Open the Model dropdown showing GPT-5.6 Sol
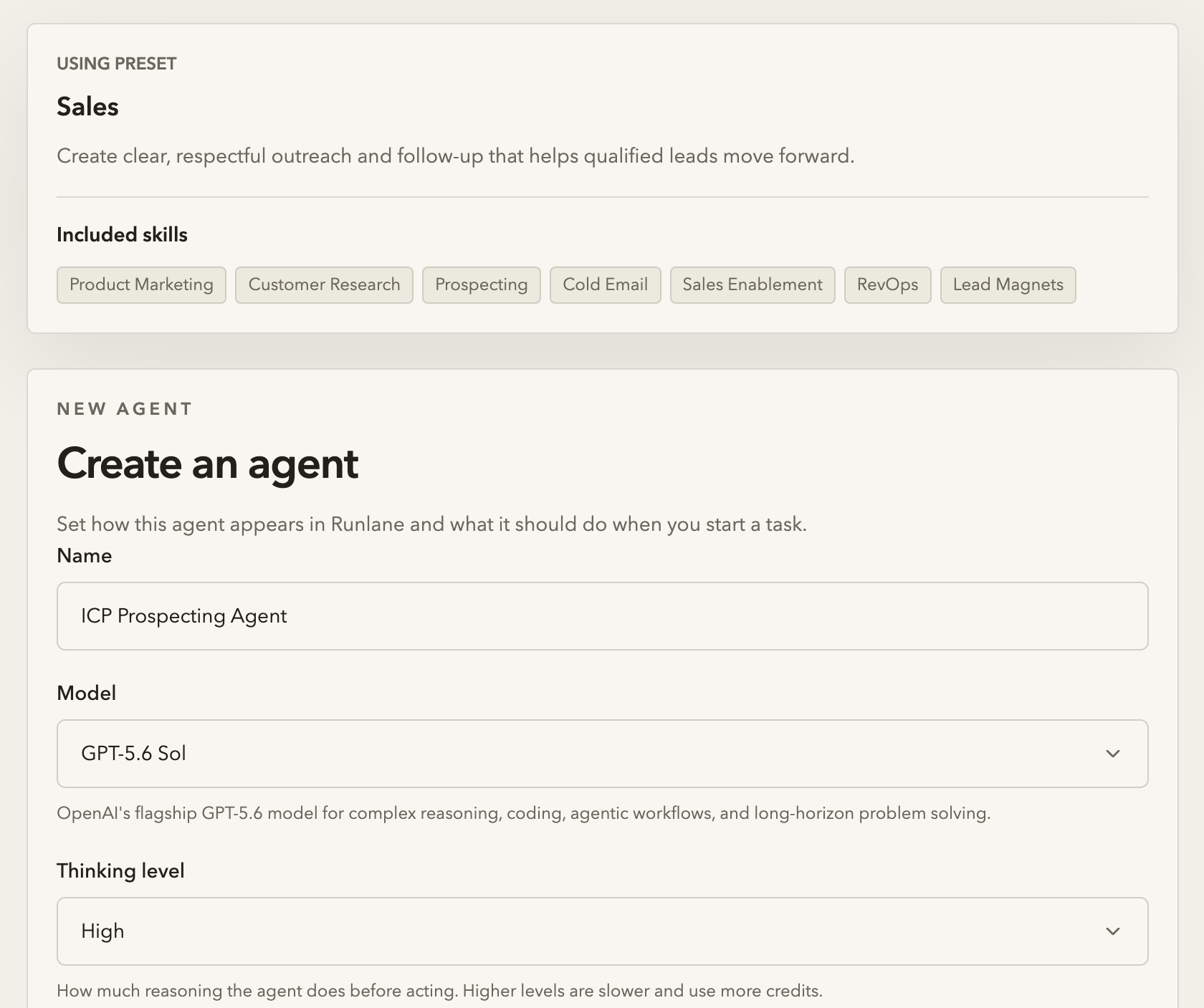Viewport: 1204px width, 1008px height. pyautogui.click(x=602, y=754)
